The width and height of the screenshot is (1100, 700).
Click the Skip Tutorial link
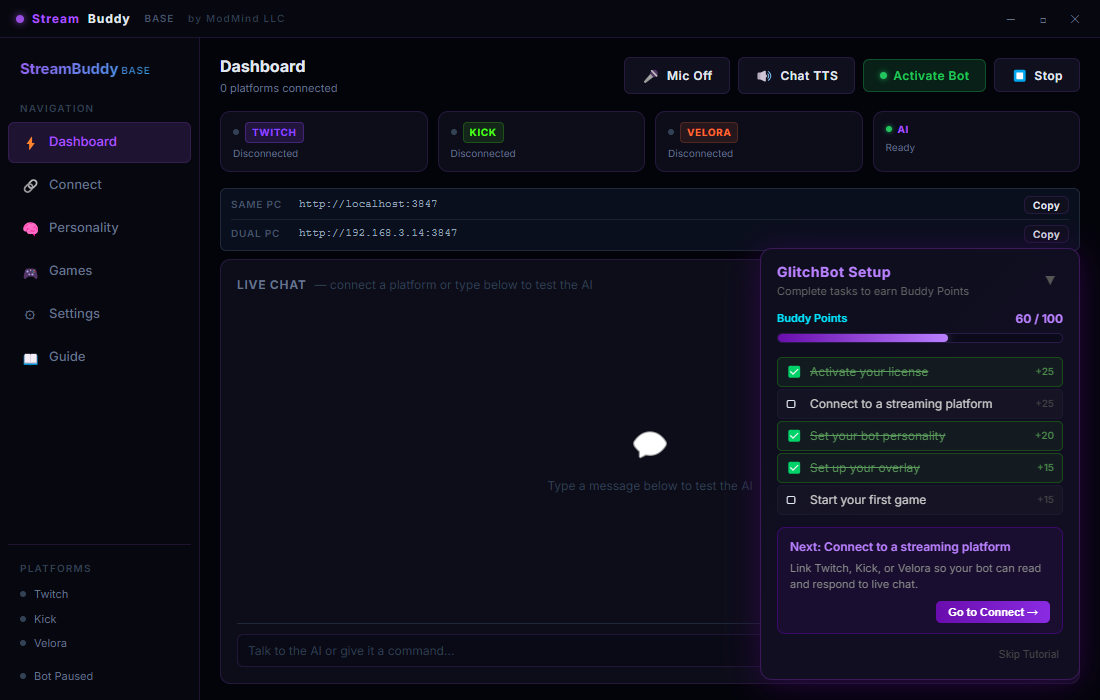pos(1028,654)
